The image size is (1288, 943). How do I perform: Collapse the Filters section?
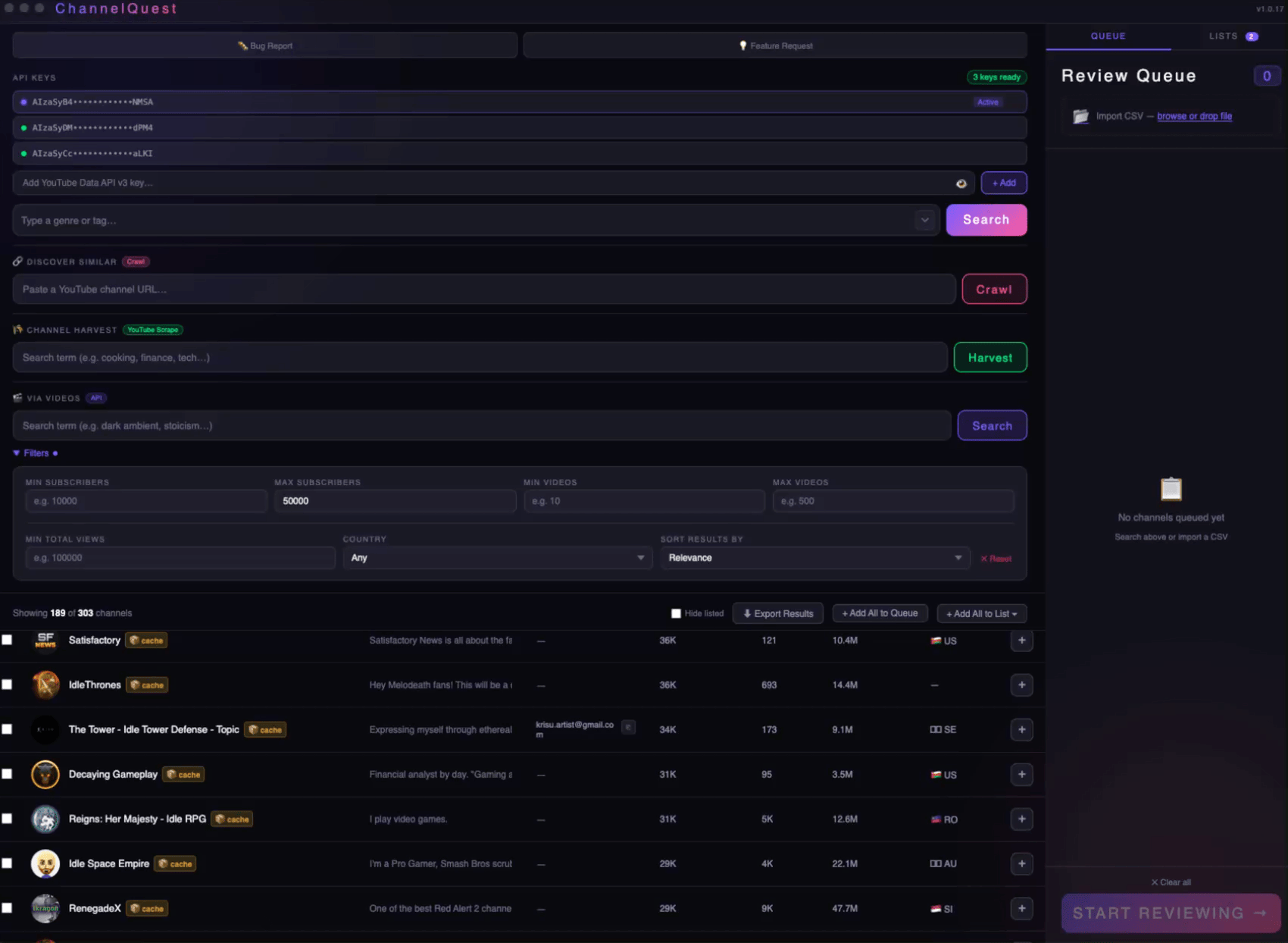[x=35, y=453]
